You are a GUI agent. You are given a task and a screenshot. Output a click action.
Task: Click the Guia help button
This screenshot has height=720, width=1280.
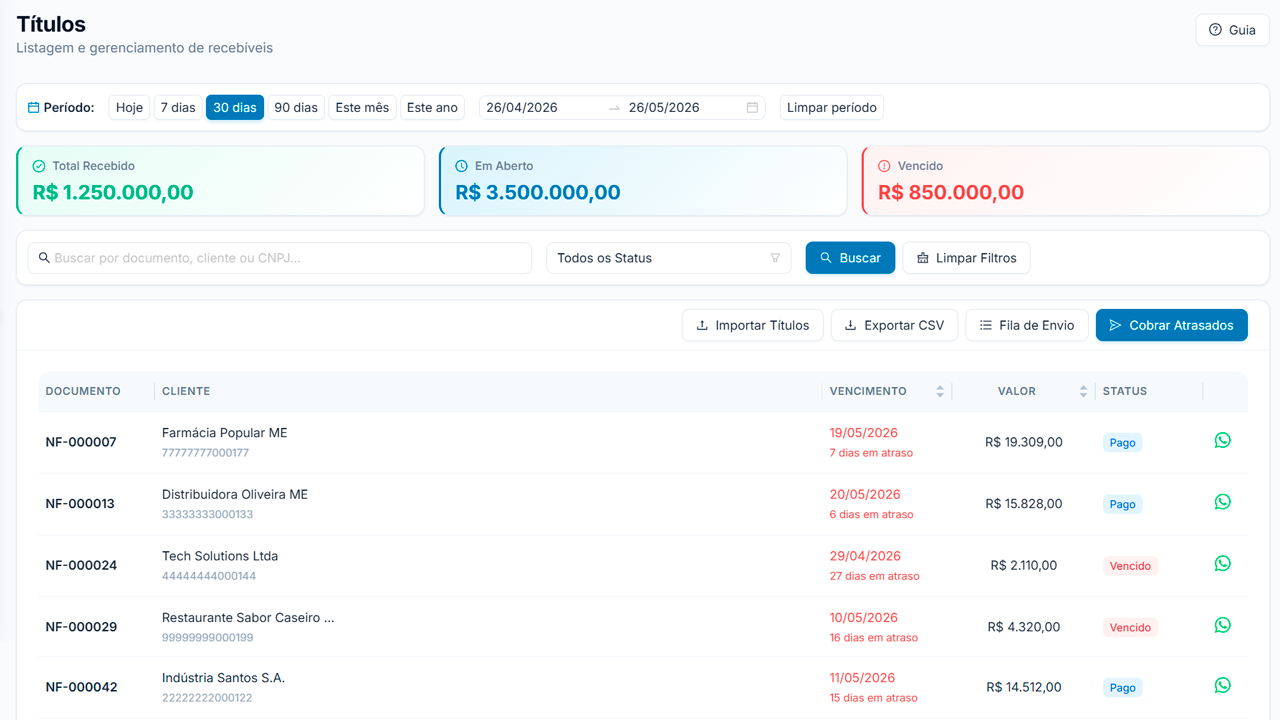click(x=1232, y=30)
